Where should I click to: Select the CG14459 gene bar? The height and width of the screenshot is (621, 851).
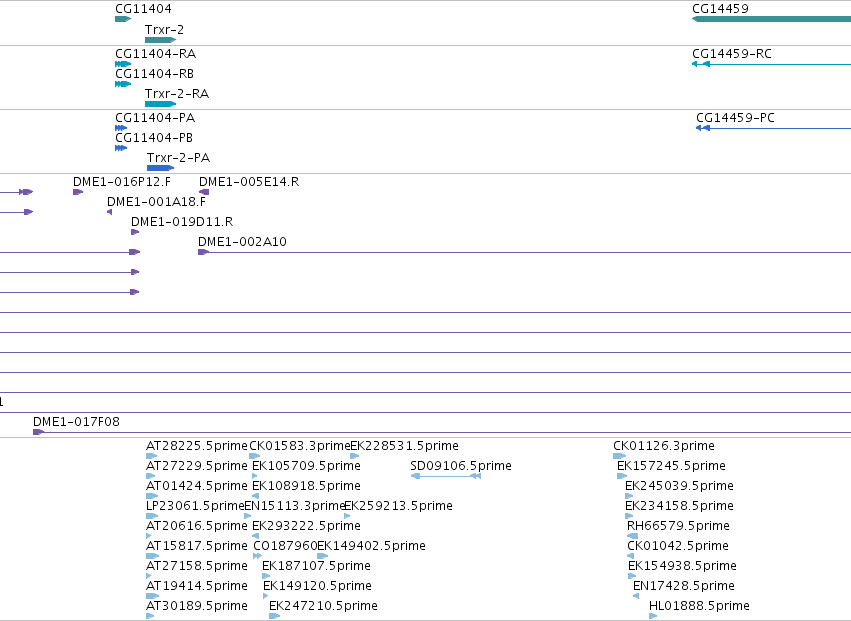pyautogui.click(x=771, y=19)
